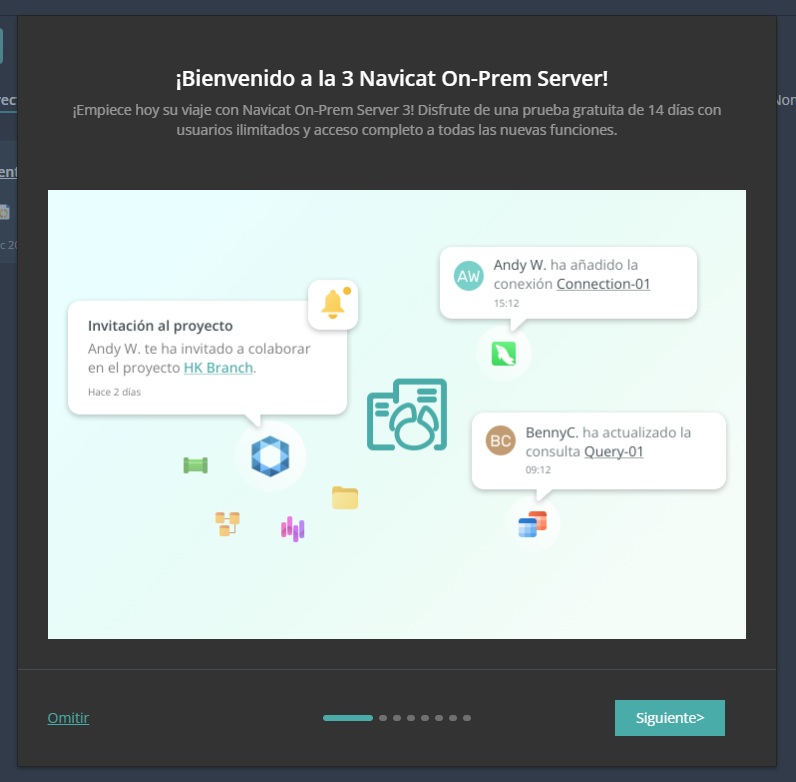Click the green SSH tunnel icon

(x=195, y=465)
